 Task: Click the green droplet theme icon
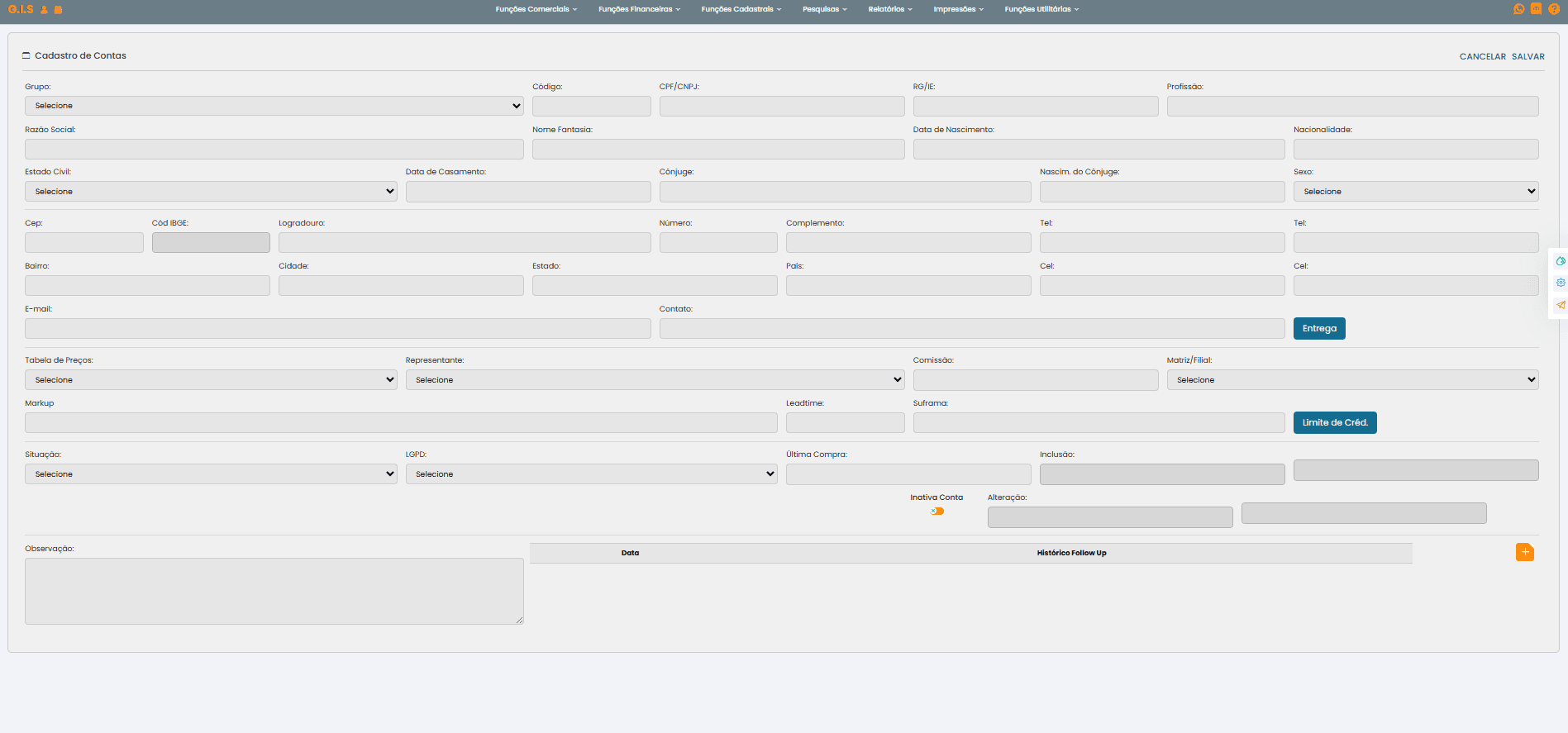1561,261
